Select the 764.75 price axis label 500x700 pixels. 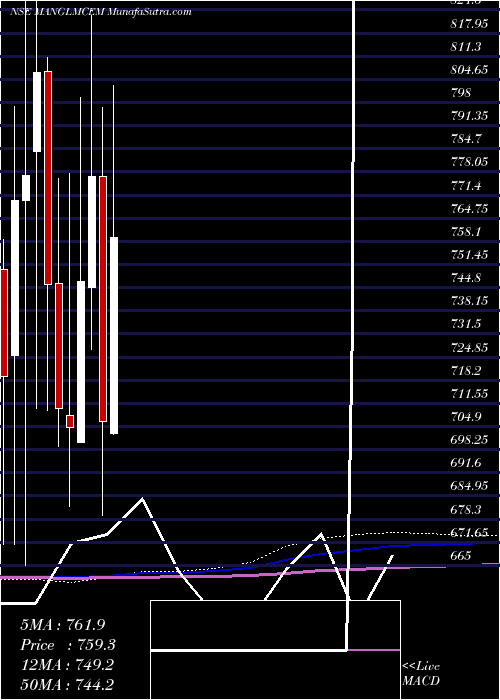(469, 209)
